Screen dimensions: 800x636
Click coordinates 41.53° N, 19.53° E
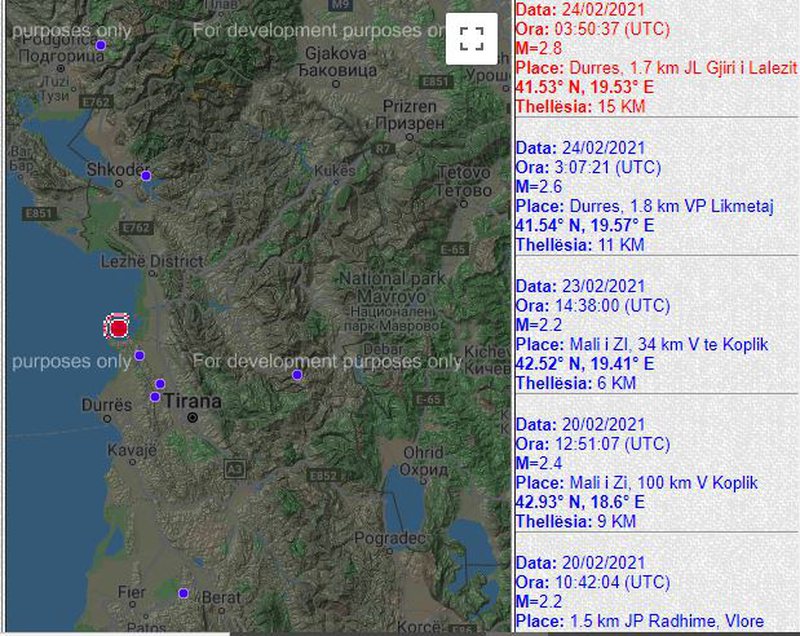tap(585, 87)
